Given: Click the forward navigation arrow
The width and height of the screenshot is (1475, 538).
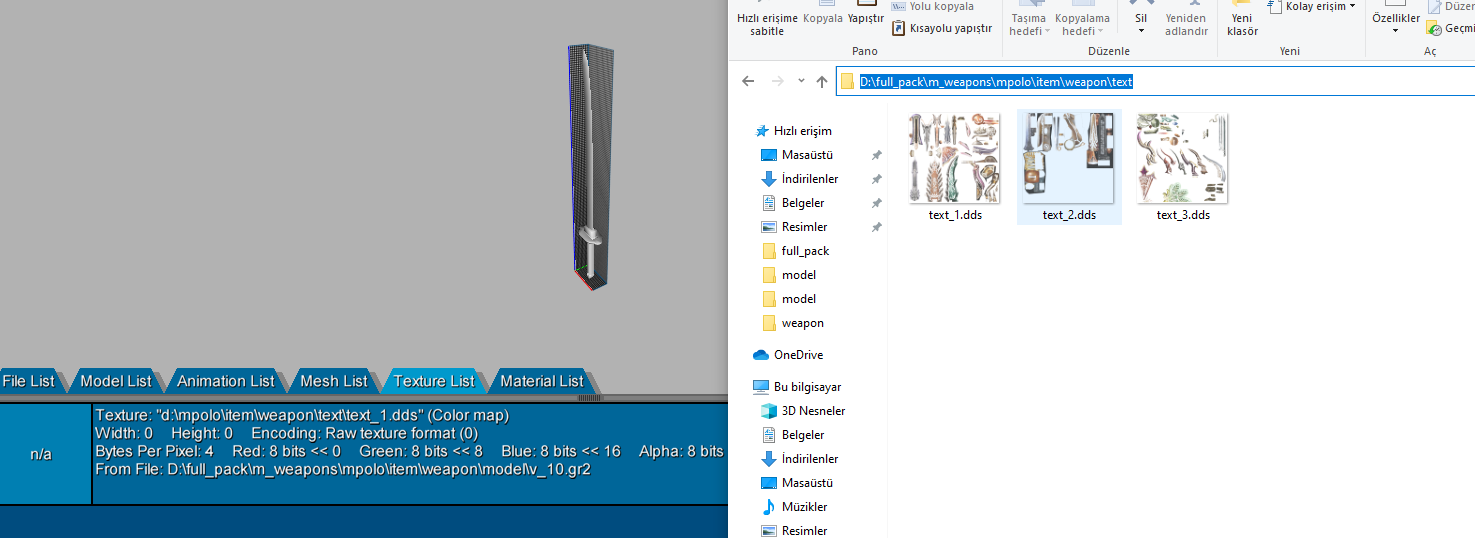Looking at the screenshot, I should [x=778, y=81].
